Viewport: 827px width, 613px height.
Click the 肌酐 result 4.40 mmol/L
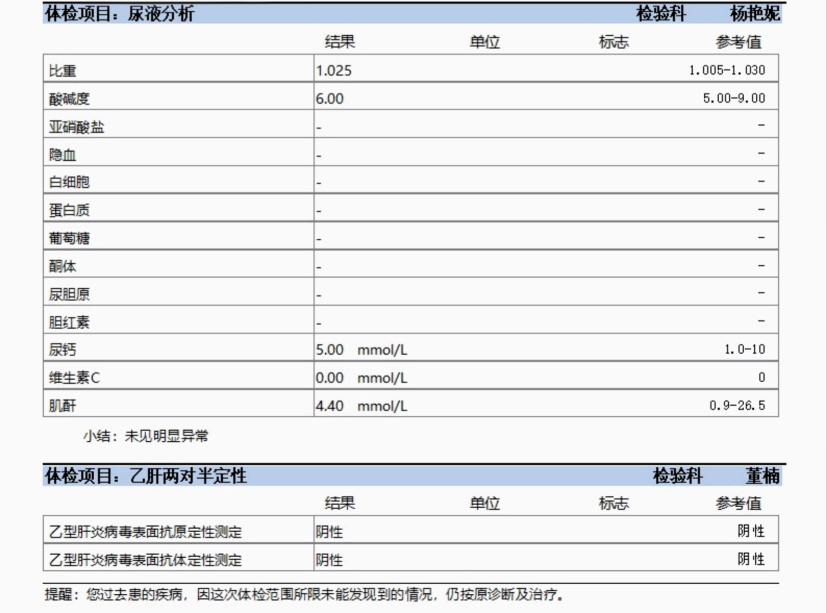(361, 406)
